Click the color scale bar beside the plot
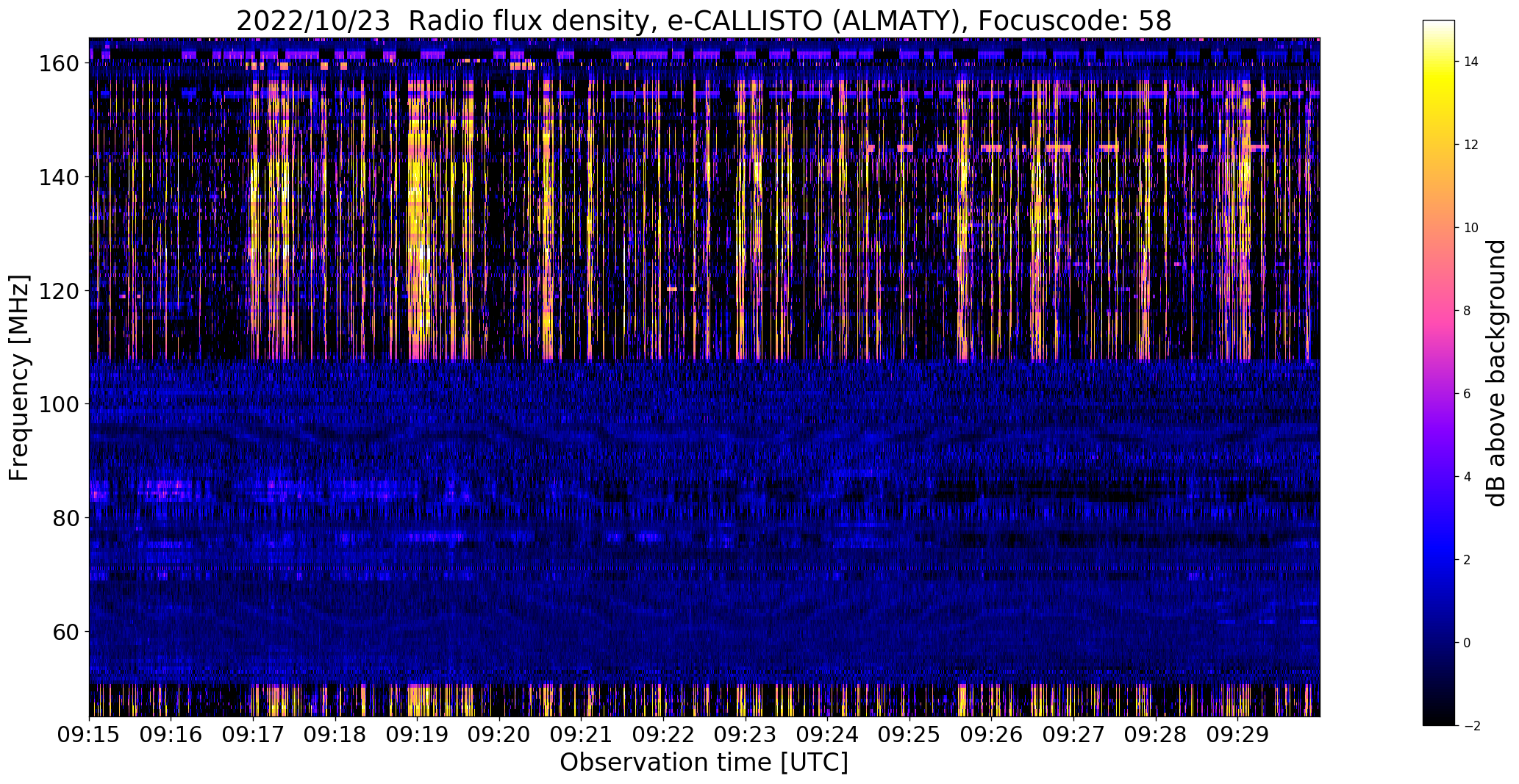This screenshot has width=1519, height=784. [1439, 373]
